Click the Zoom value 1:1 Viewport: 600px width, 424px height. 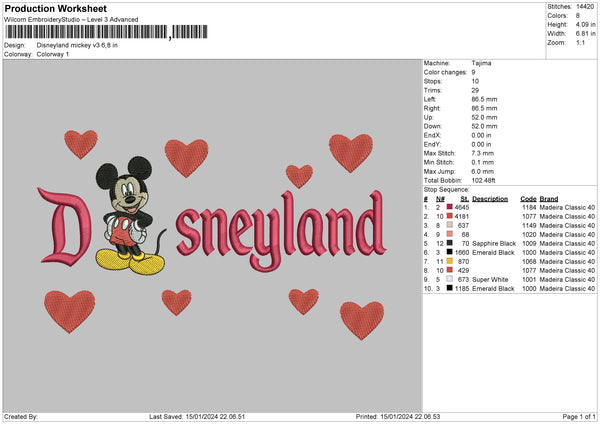580,42
